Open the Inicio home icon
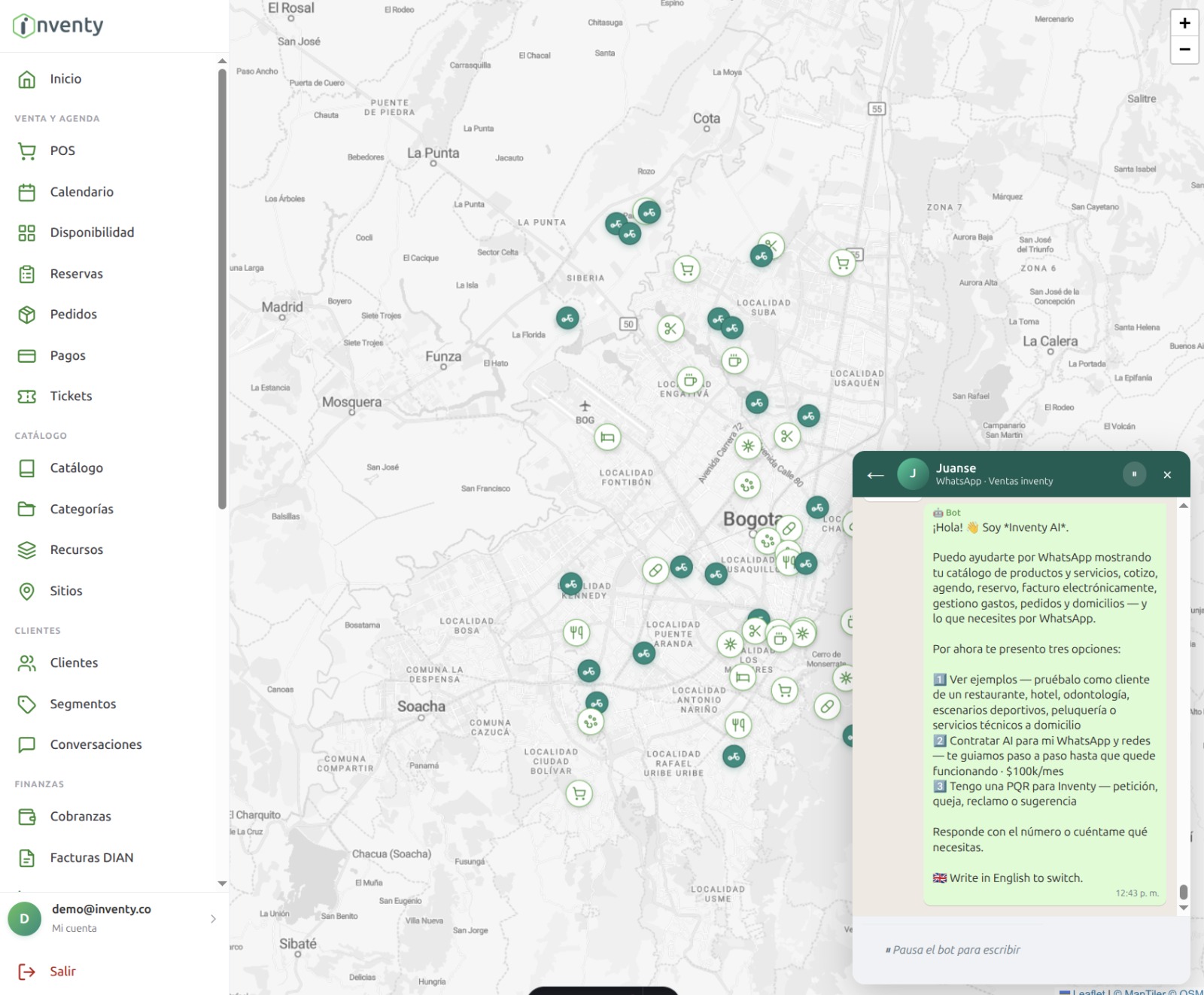The width and height of the screenshot is (1204, 995). [x=27, y=79]
